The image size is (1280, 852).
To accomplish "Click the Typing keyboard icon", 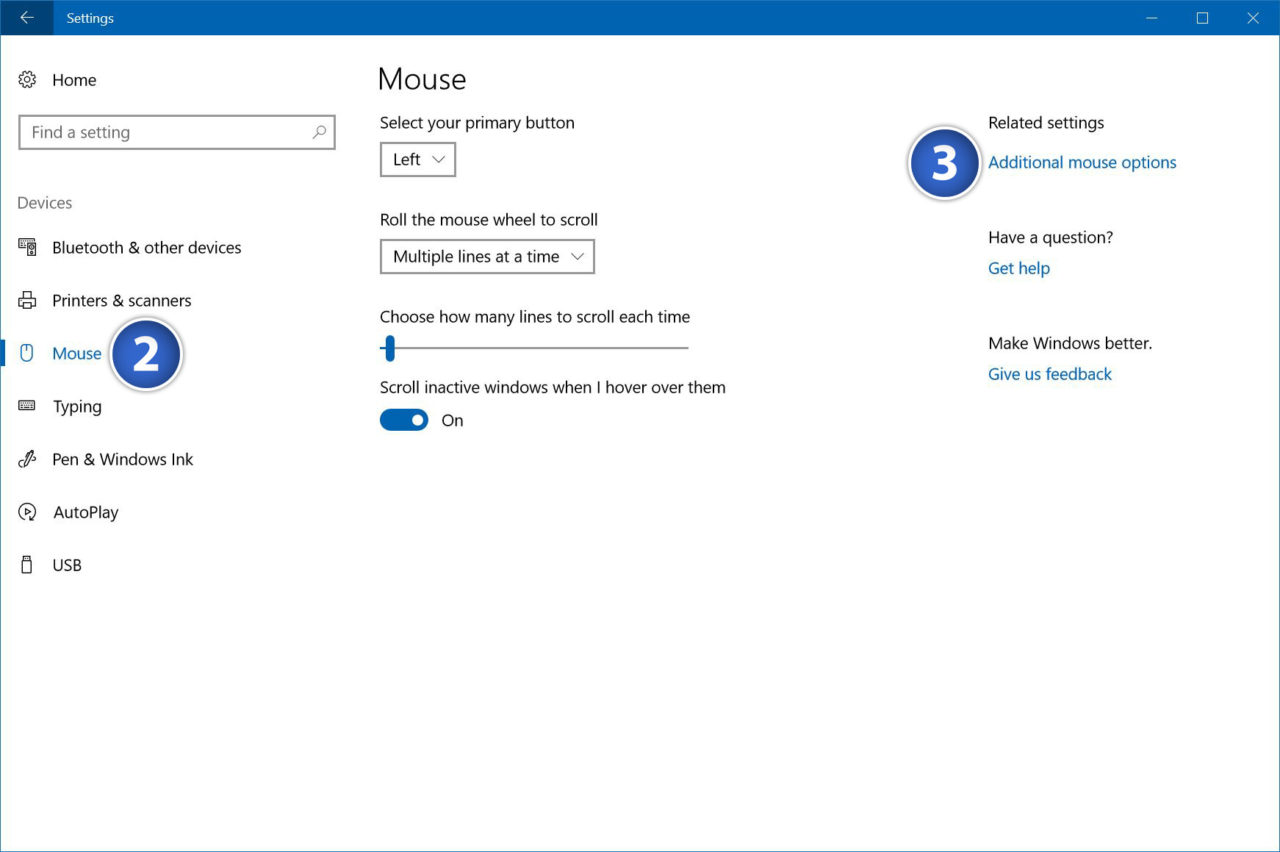I will coord(27,406).
